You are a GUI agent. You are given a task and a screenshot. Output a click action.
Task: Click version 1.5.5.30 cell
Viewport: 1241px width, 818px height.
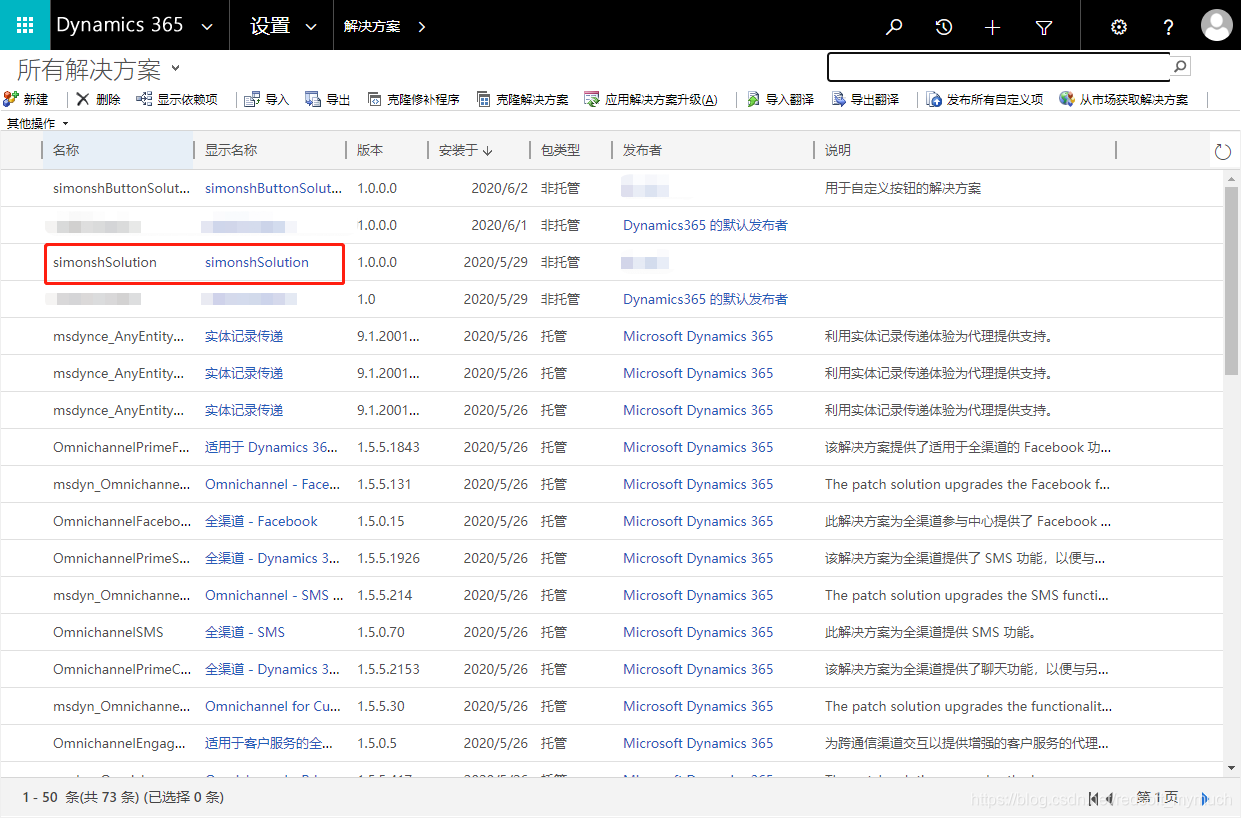pyautogui.click(x=381, y=706)
